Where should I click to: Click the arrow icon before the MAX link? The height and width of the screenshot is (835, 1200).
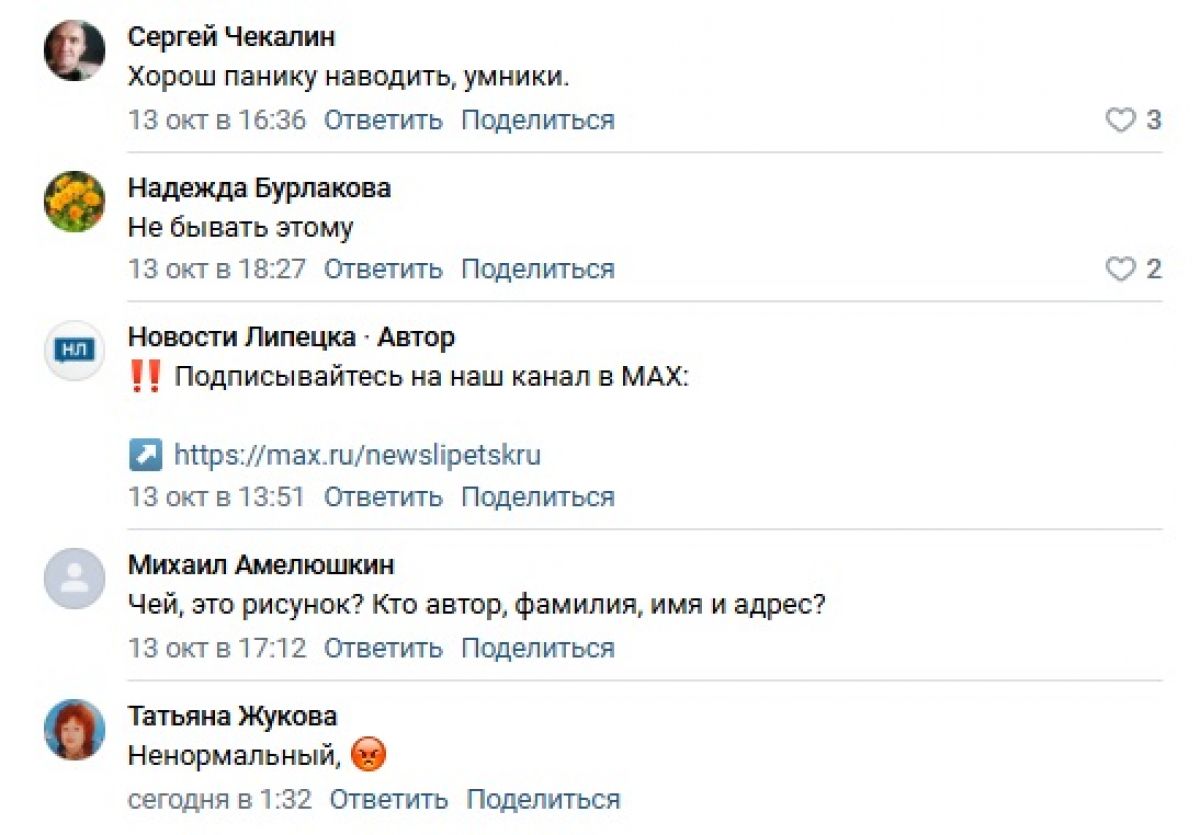[x=145, y=456]
